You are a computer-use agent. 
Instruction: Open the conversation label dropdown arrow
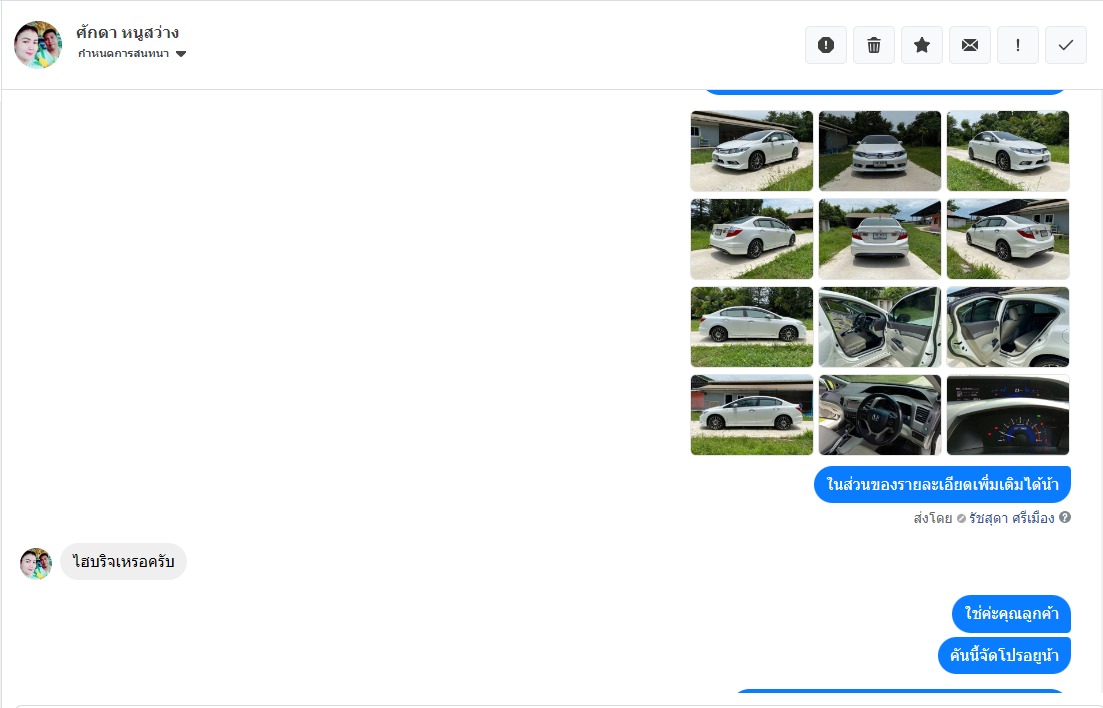(181, 54)
